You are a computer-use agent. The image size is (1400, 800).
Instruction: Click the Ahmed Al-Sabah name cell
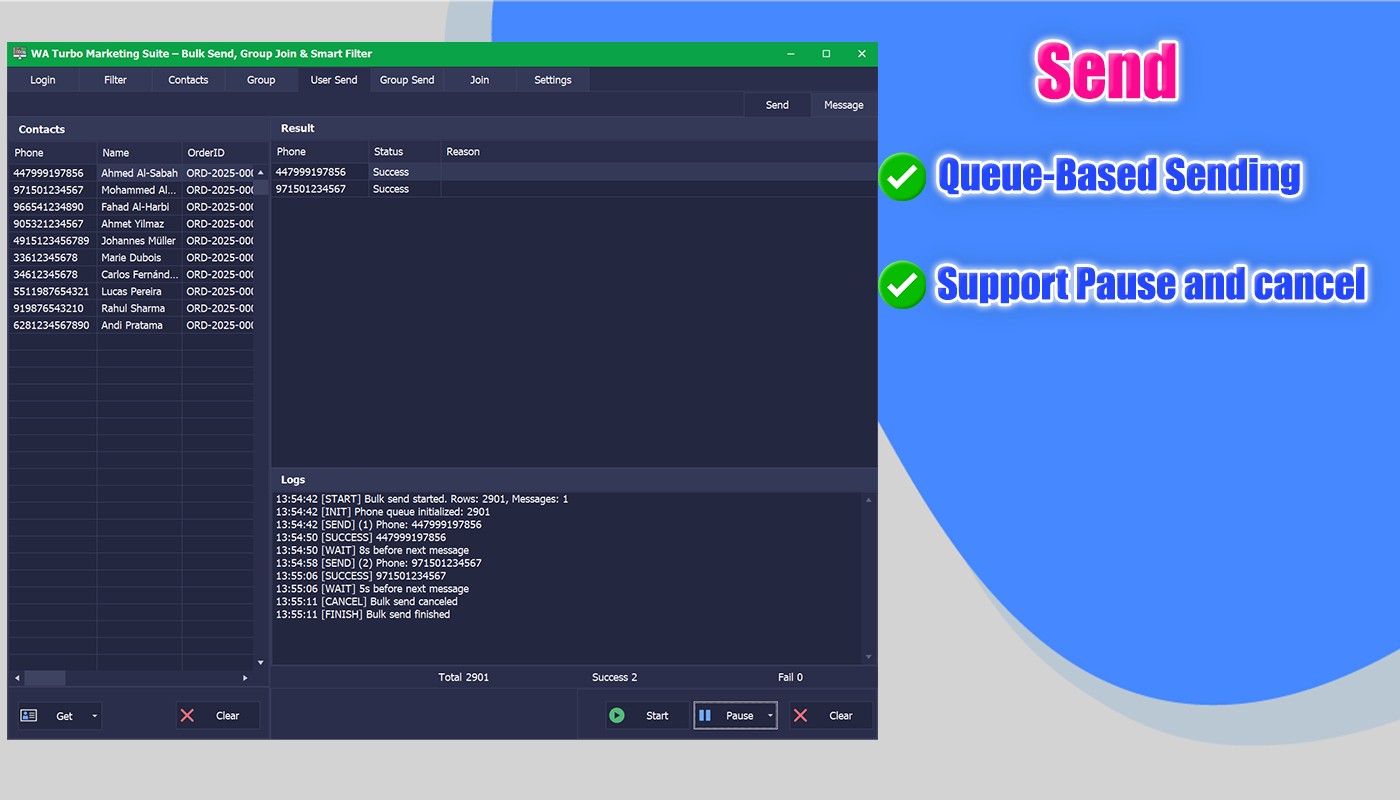(139, 173)
